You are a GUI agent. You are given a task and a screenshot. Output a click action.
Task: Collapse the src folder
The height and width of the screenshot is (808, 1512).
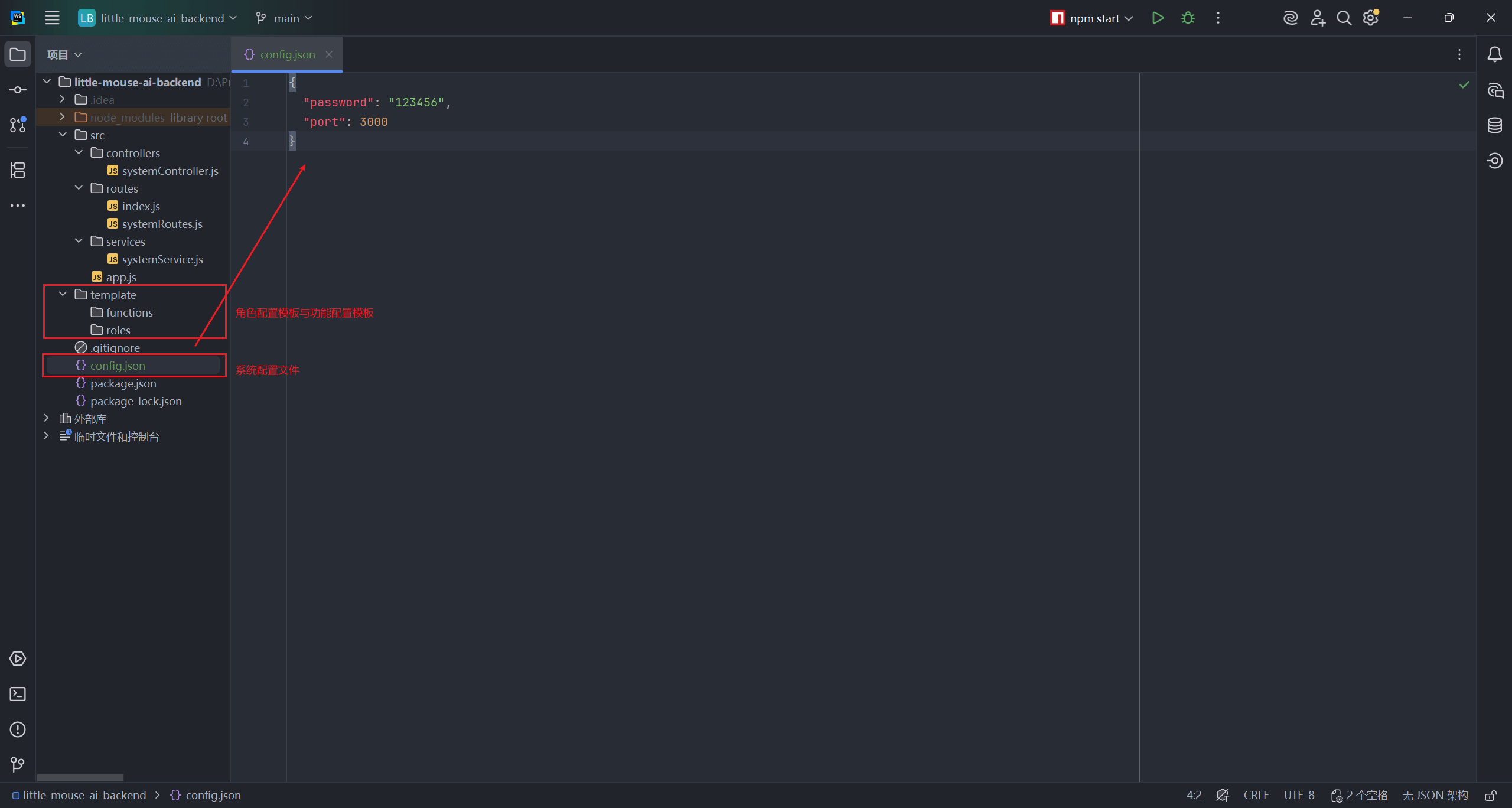click(x=63, y=135)
